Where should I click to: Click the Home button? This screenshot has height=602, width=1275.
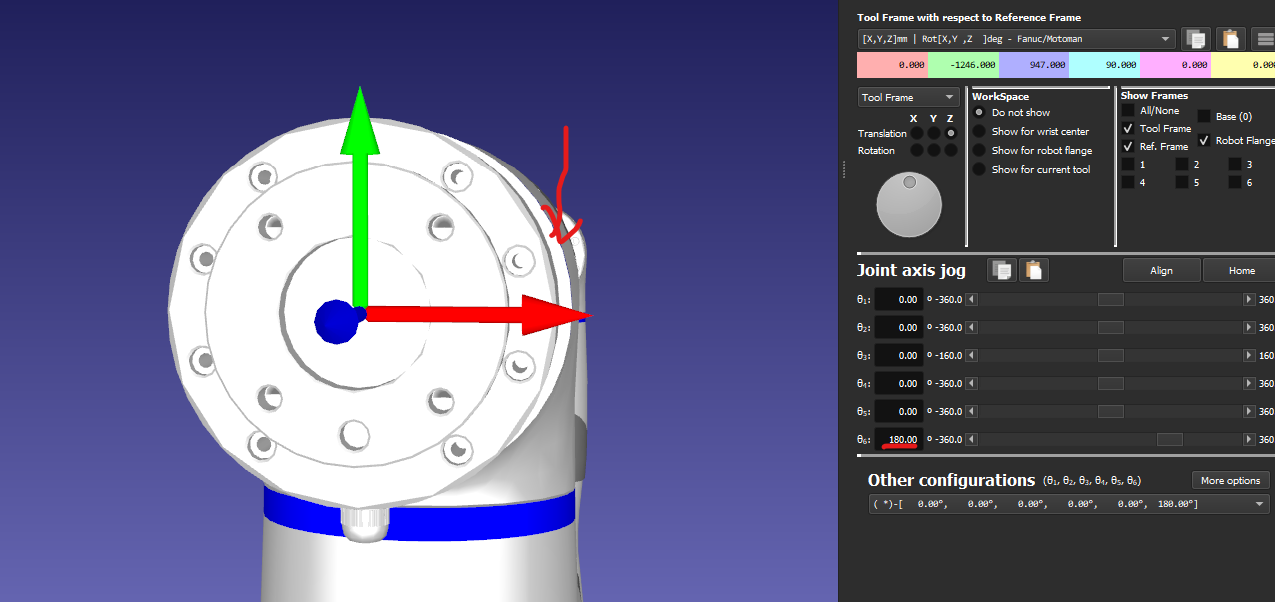point(1241,270)
